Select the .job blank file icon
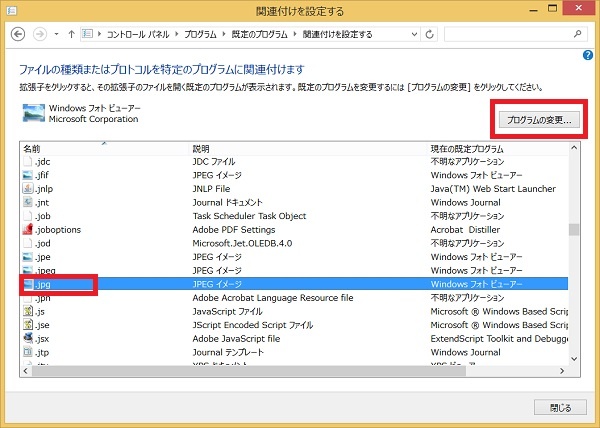The image size is (600, 428). [x=28, y=216]
